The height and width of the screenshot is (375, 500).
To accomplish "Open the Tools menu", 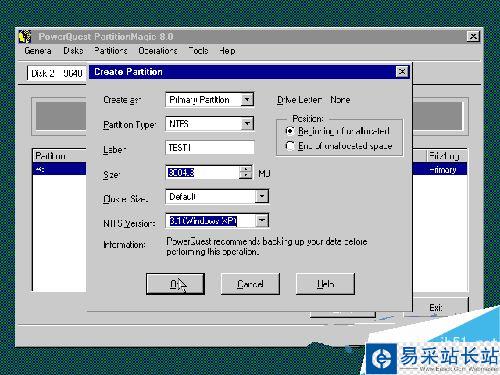I will [199, 51].
